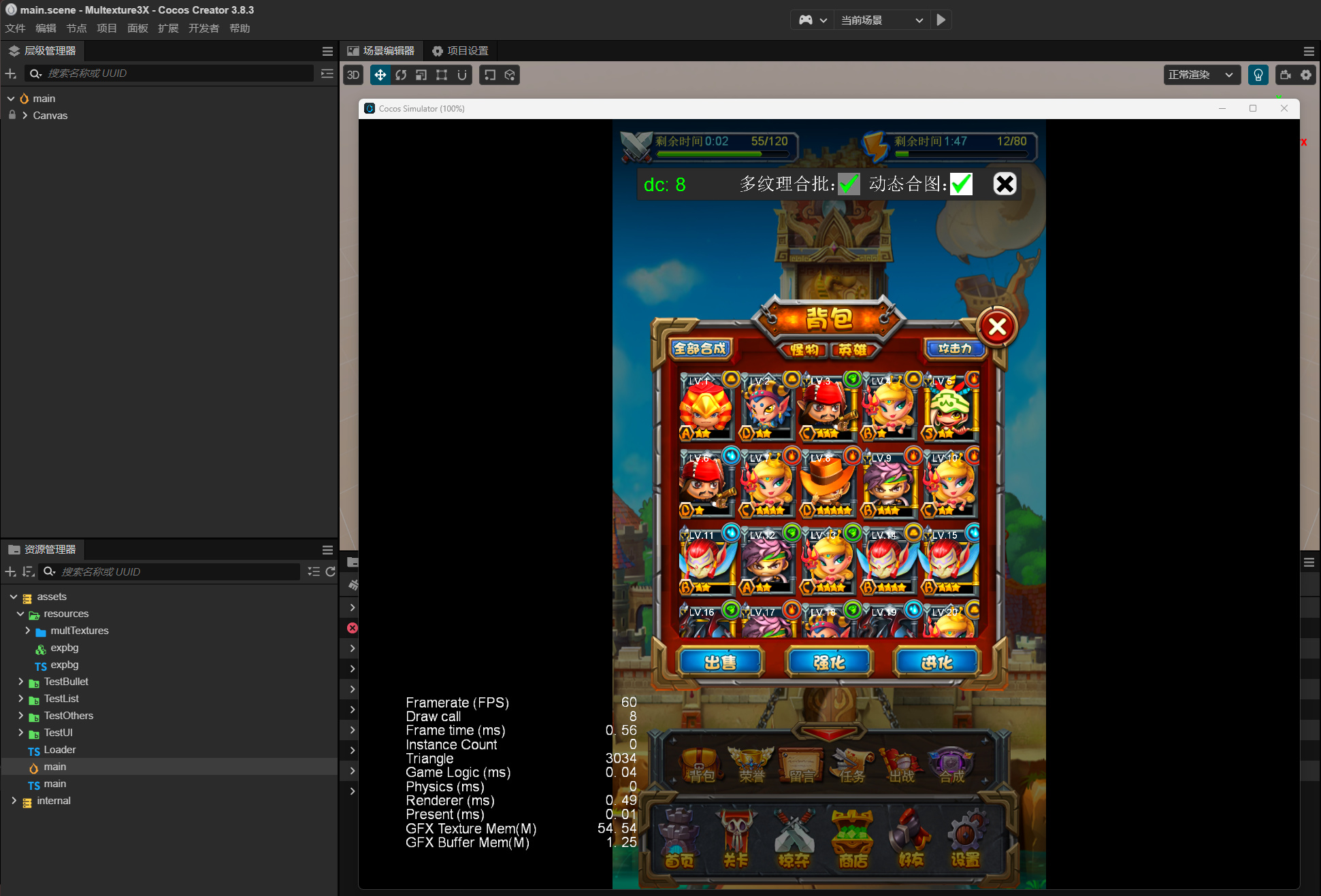This screenshot has width=1321, height=896.
Task: Toggle scene lighting bulb icon
Action: (x=1258, y=75)
